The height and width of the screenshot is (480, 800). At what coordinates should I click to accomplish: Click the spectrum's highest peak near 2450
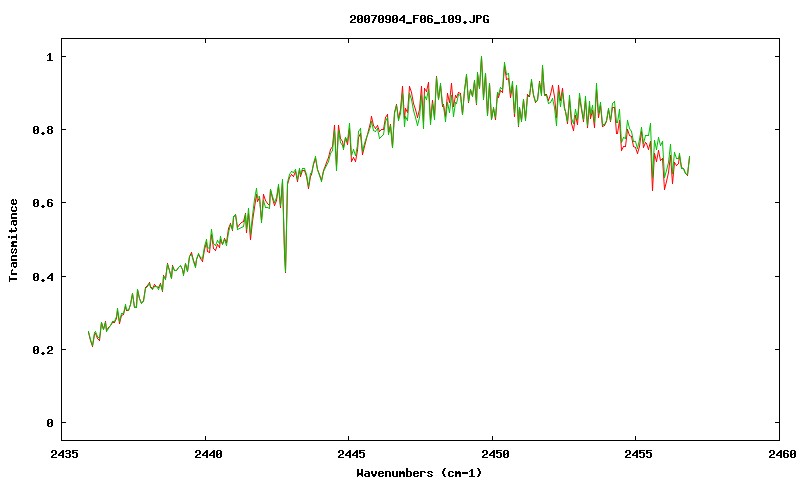pyautogui.click(x=481, y=58)
